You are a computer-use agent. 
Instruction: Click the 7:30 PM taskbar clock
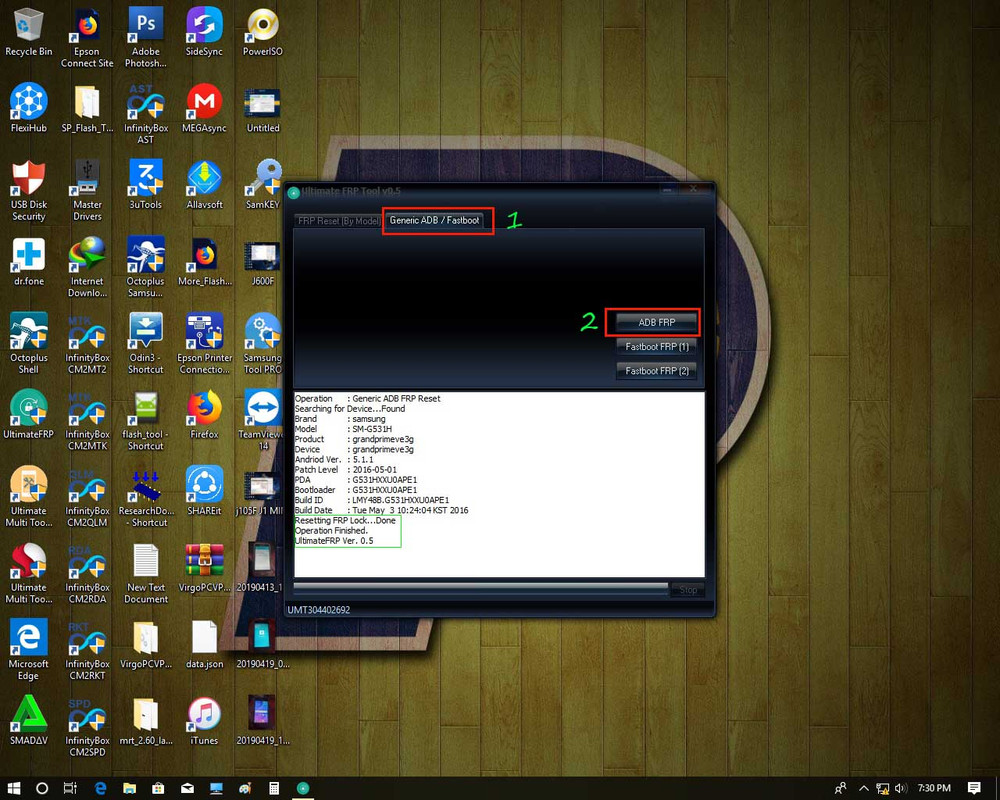934,788
